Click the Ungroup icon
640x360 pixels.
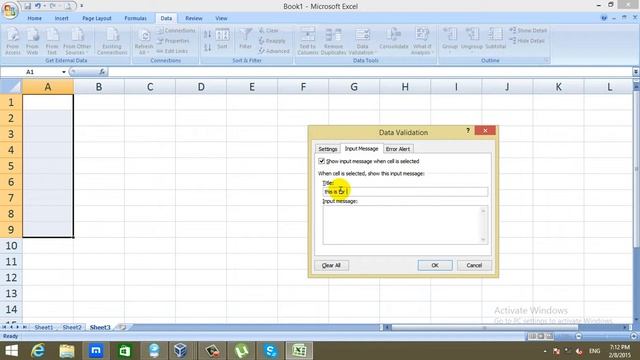(472, 40)
